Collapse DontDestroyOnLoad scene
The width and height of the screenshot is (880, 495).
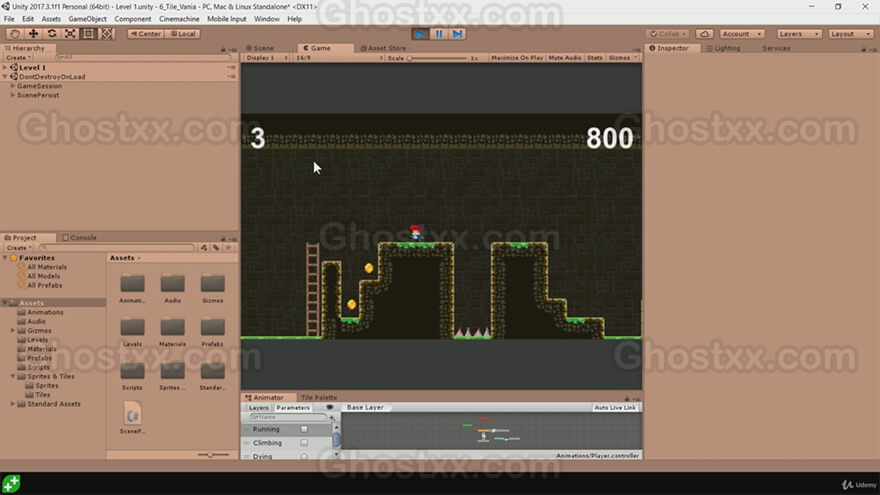click(x=5, y=77)
